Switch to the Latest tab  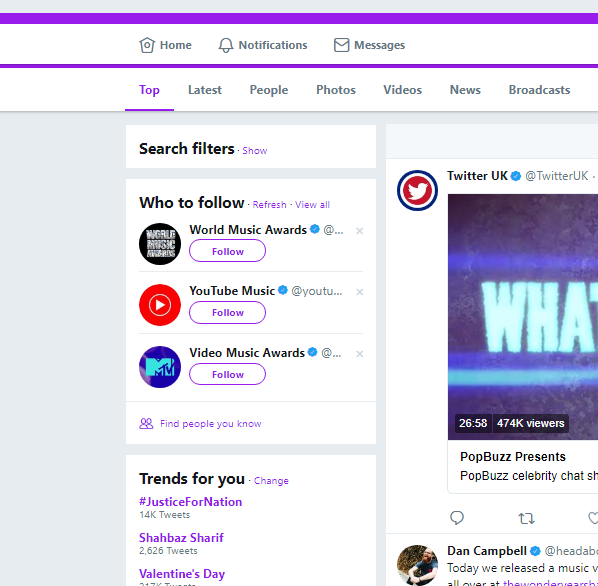click(x=204, y=90)
